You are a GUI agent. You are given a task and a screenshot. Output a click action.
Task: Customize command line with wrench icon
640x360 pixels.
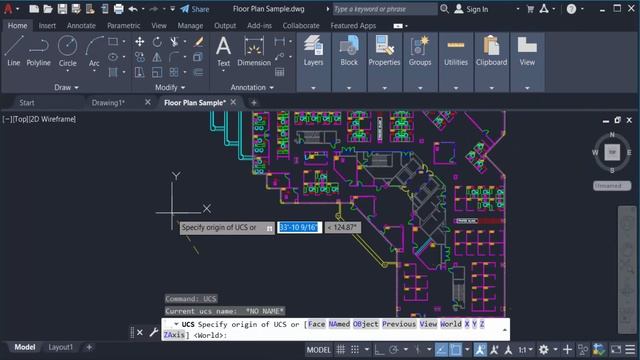point(154,332)
